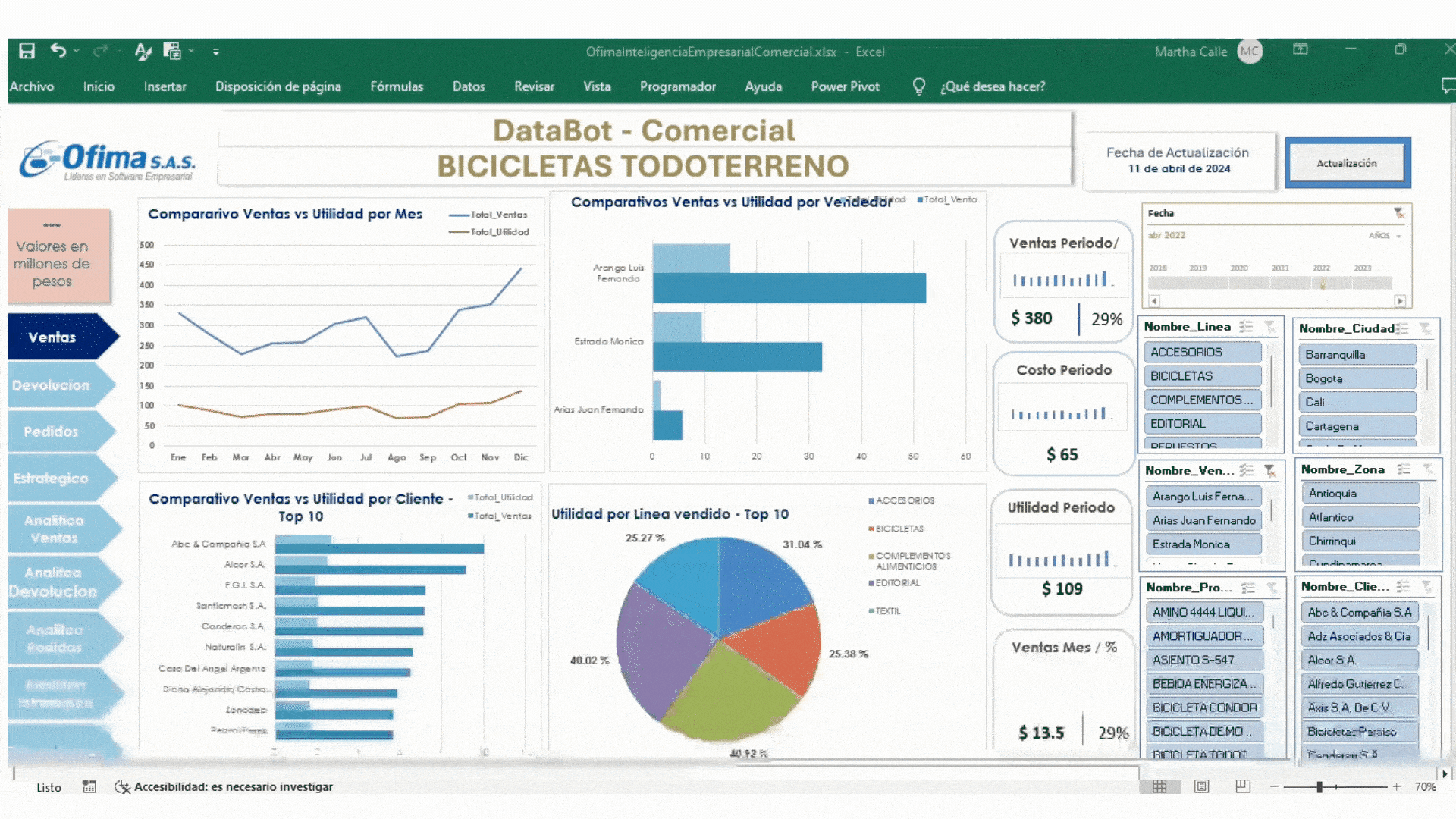Click the Undo arrow icon
Screen dimensions: 1456x819
point(58,50)
